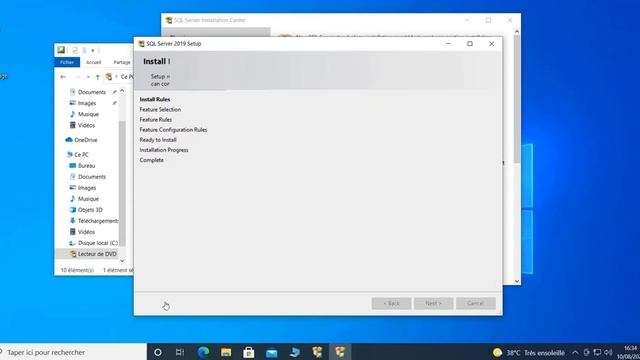Click the volume icon in system tray
640x360 pixels.
608,352
